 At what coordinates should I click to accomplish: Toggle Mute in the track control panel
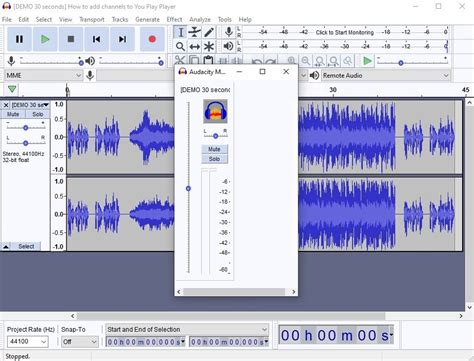point(13,114)
